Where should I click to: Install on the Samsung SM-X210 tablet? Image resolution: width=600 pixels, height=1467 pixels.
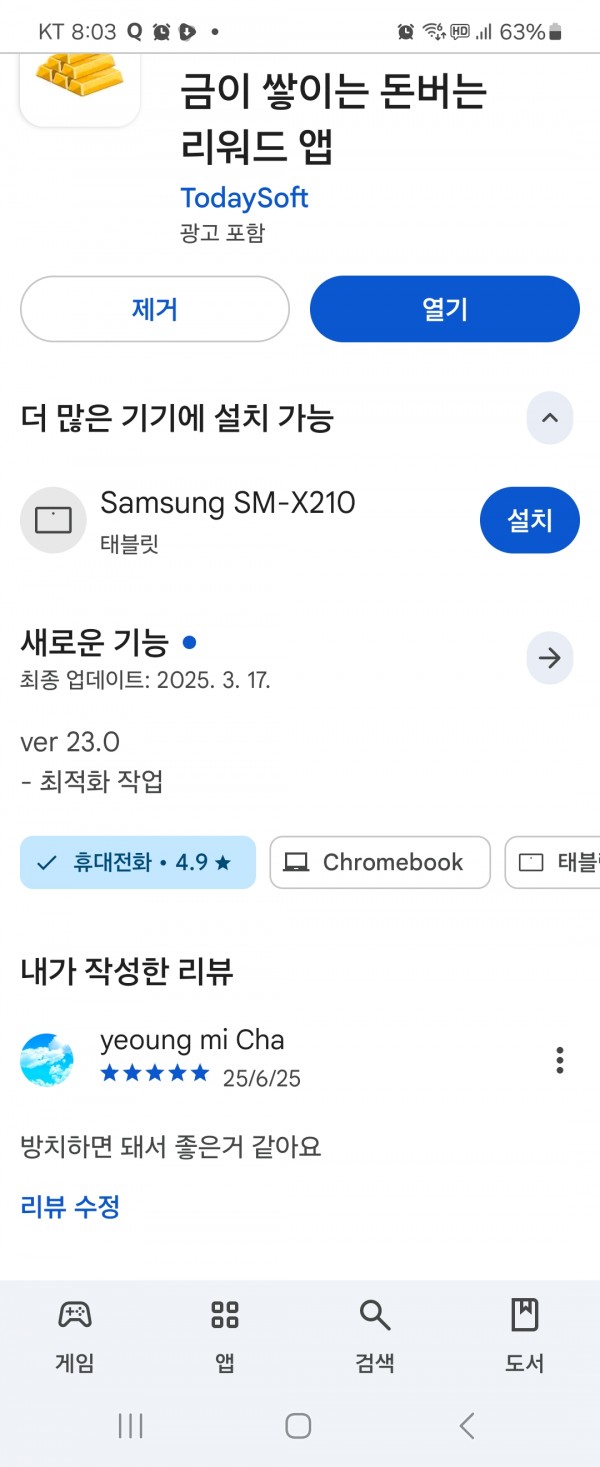pos(530,520)
